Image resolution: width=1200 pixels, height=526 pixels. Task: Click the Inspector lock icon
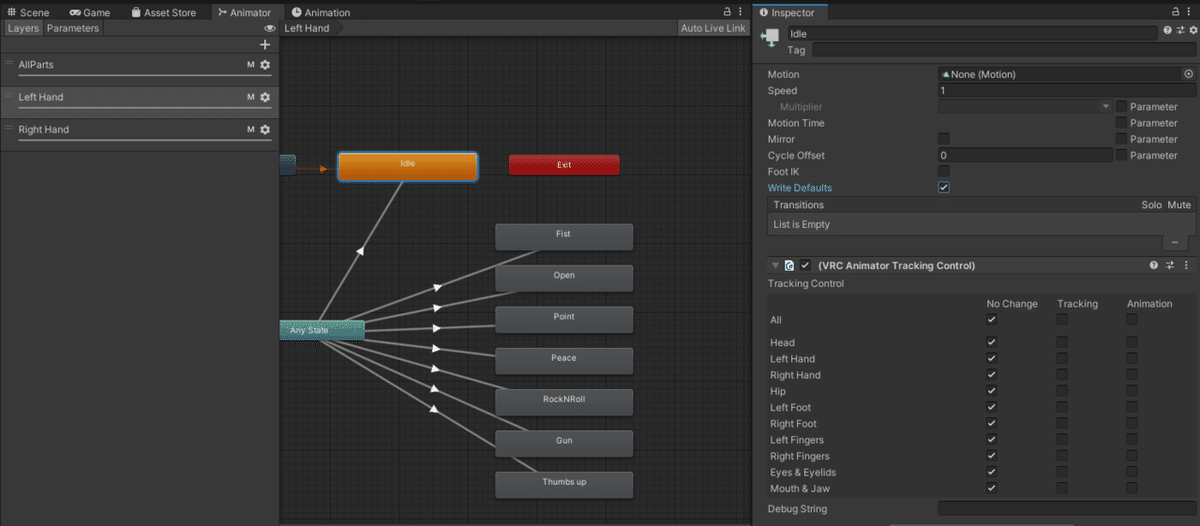pyautogui.click(x=1175, y=12)
